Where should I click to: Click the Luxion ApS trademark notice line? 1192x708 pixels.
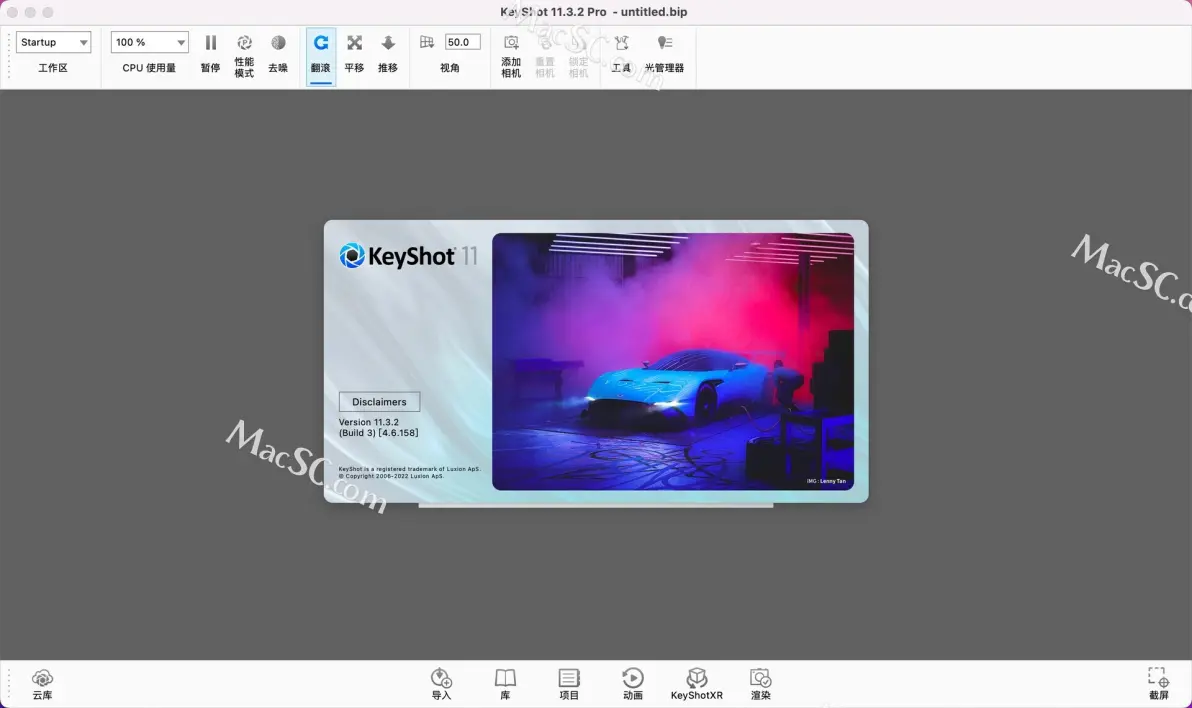coord(410,468)
